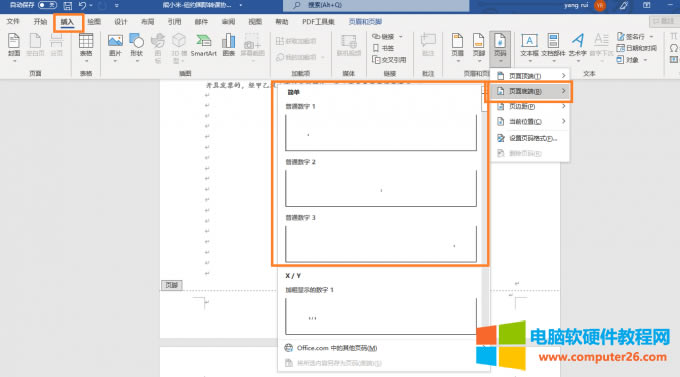Expand the Top of Page (页面顶端) submenu
The height and width of the screenshot is (377, 680).
point(530,76)
